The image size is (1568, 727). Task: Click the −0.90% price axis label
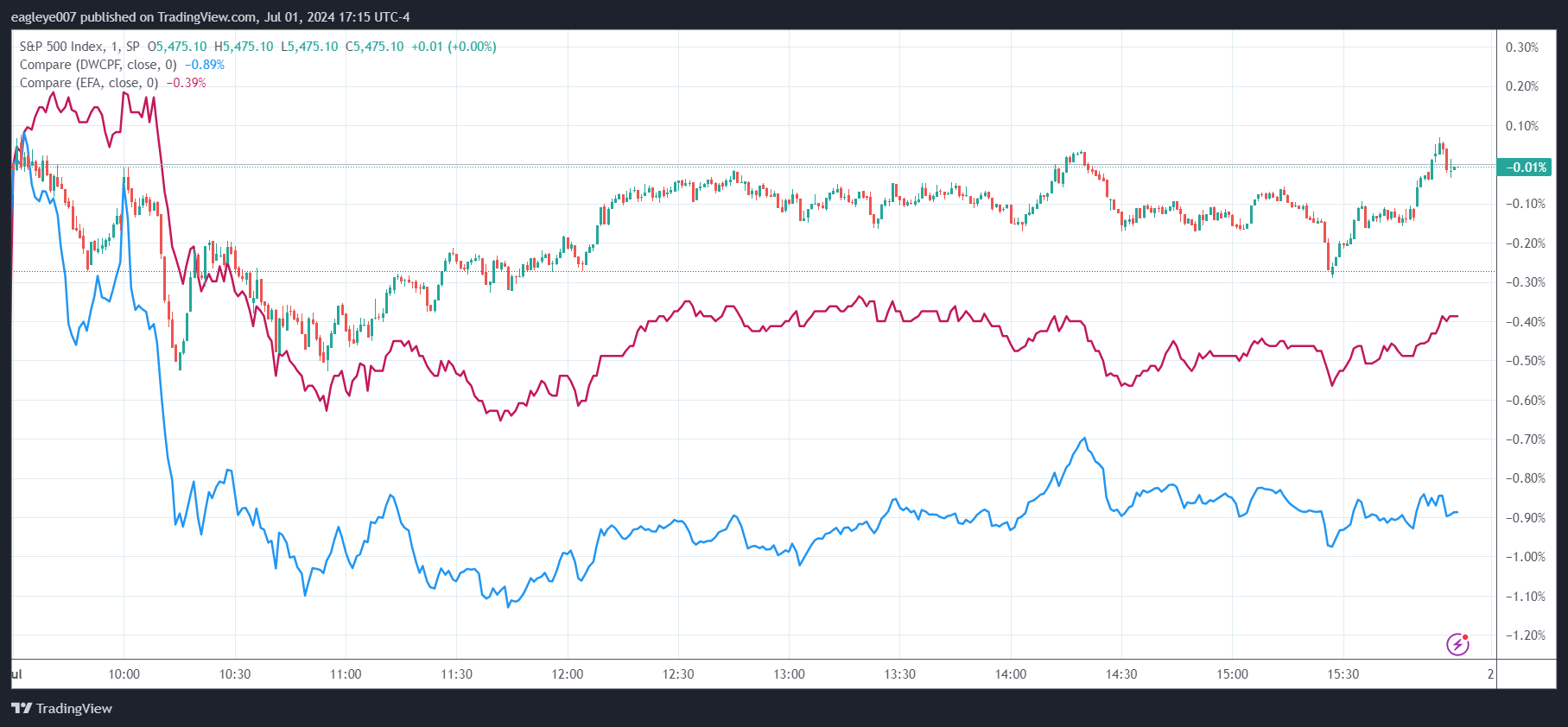(1526, 518)
